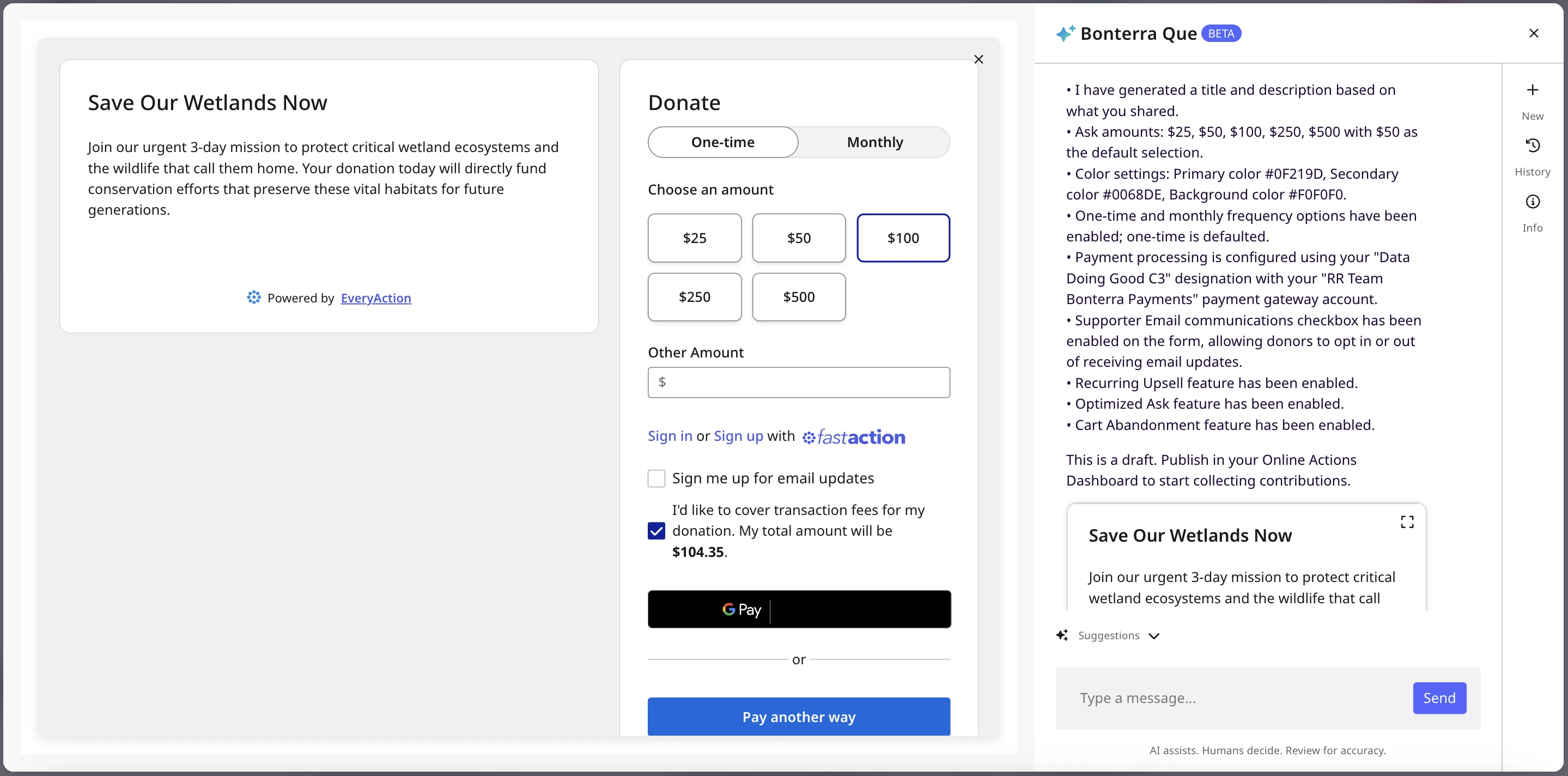Click the Sign in FastAction link

(670, 436)
